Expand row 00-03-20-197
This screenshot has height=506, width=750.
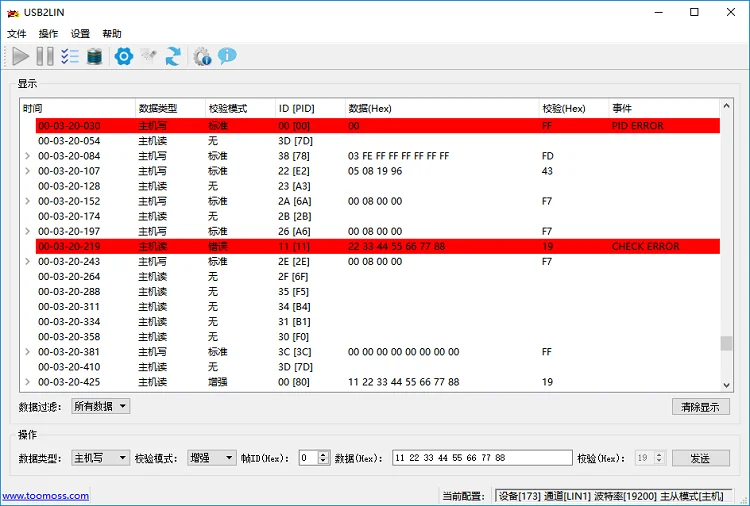[x=27, y=231]
